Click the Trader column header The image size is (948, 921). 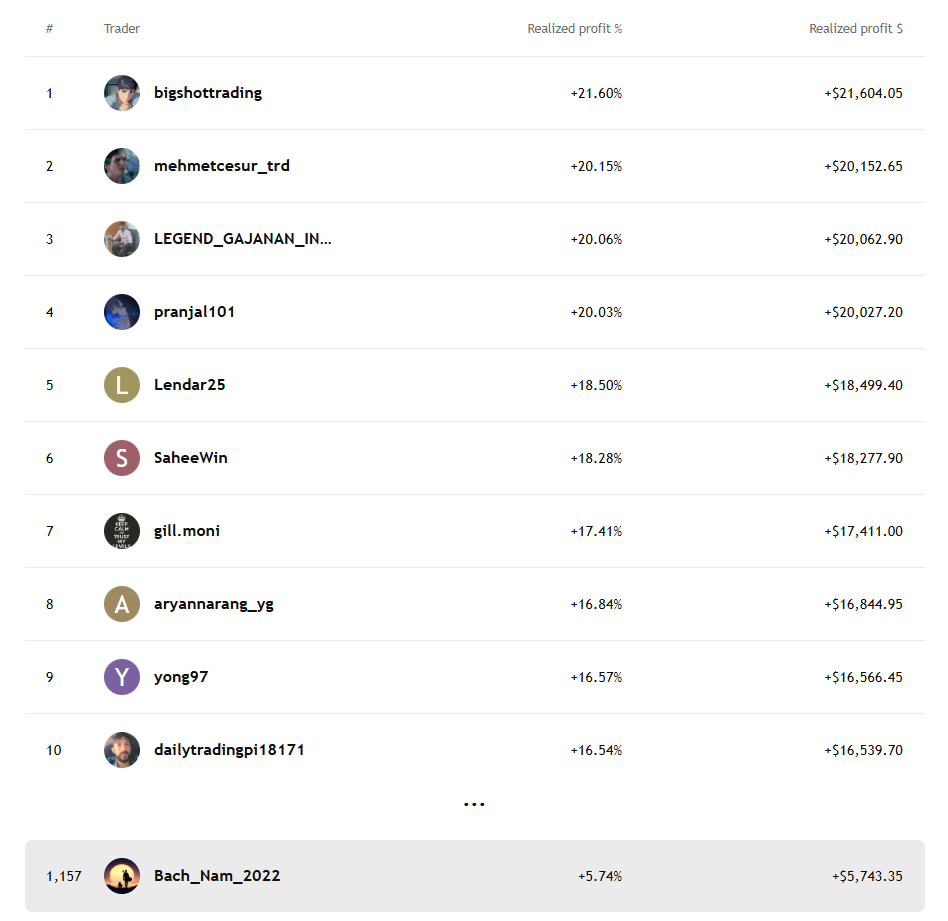pos(122,29)
